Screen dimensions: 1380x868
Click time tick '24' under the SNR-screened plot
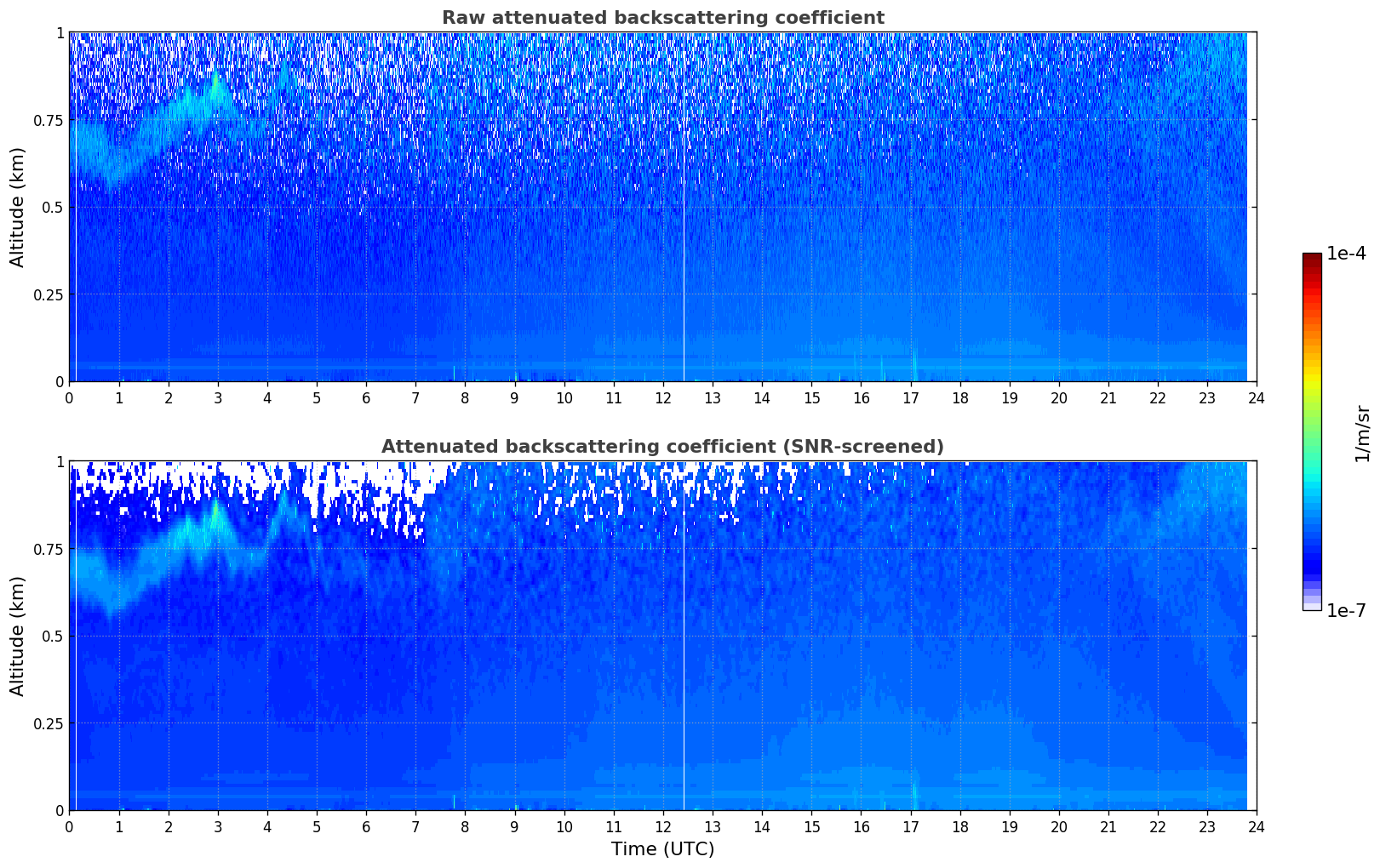pyautogui.click(x=1257, y=826)
